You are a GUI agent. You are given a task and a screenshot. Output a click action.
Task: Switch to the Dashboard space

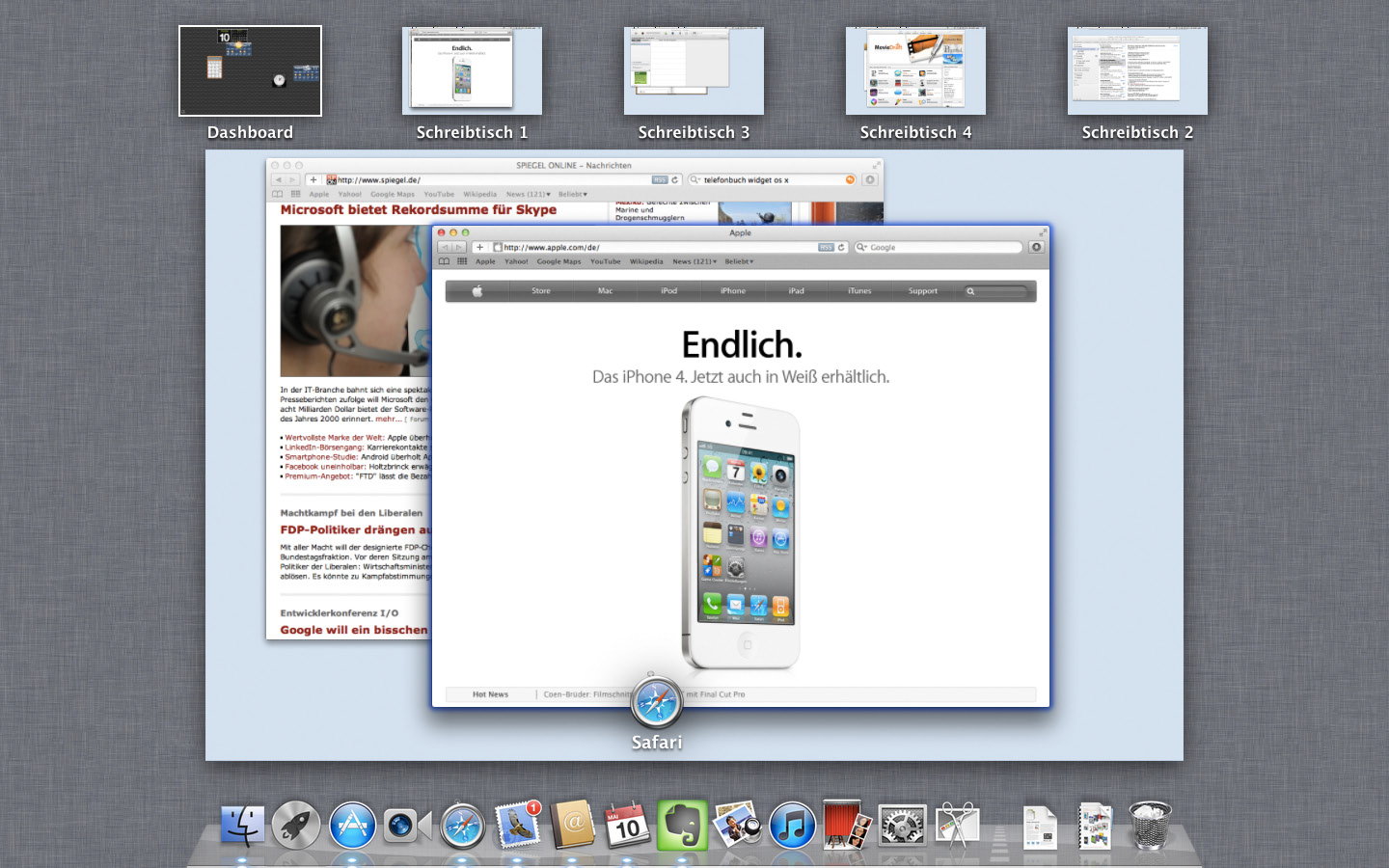[x=250, y=70]
